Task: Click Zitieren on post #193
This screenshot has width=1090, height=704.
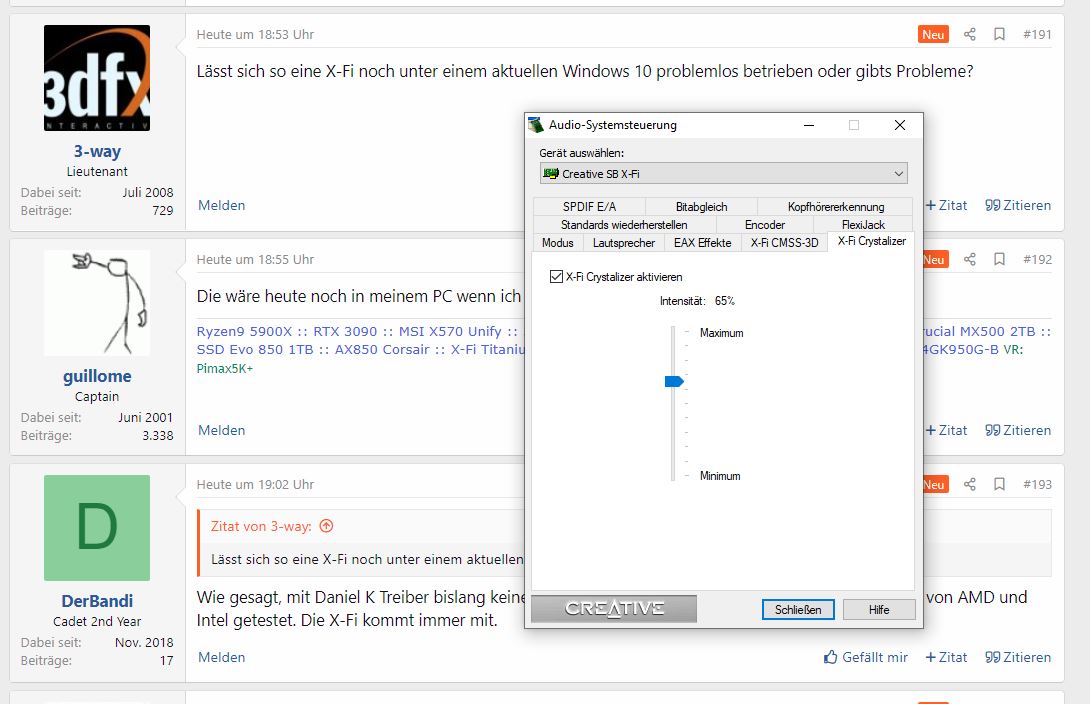Action: 1018,657
